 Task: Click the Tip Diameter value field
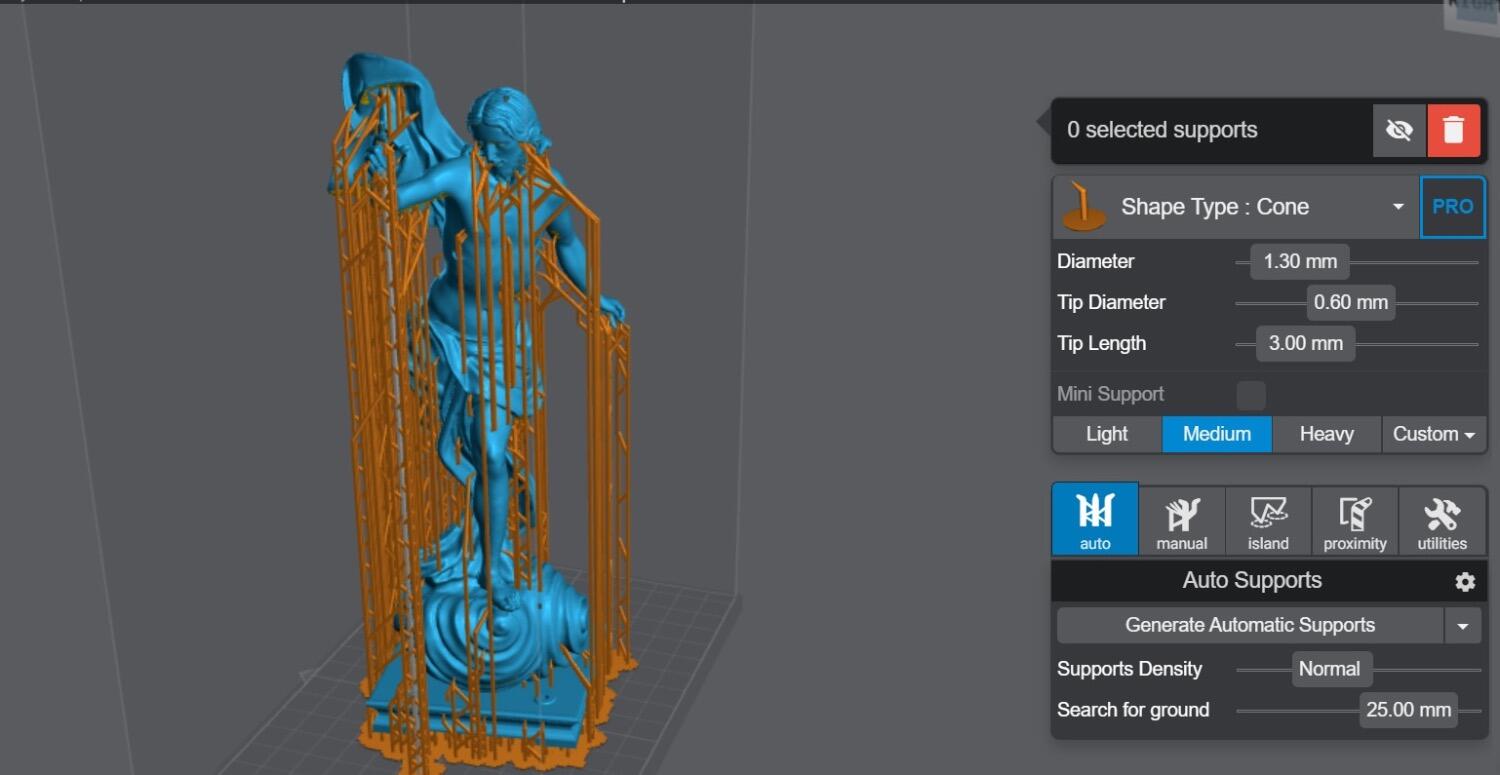[x=1350, y=302]
